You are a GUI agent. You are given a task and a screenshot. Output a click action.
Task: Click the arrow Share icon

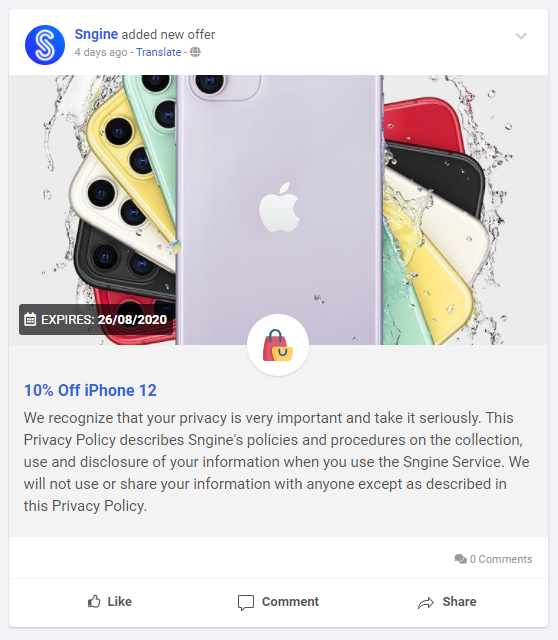426,602
